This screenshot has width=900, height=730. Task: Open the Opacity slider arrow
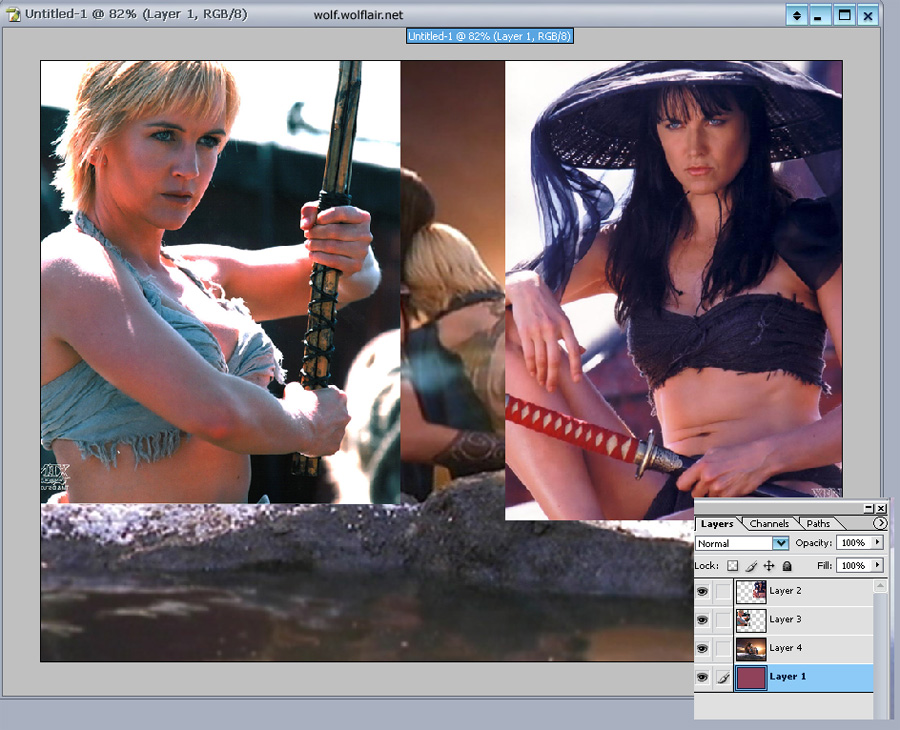pos(877,542)
